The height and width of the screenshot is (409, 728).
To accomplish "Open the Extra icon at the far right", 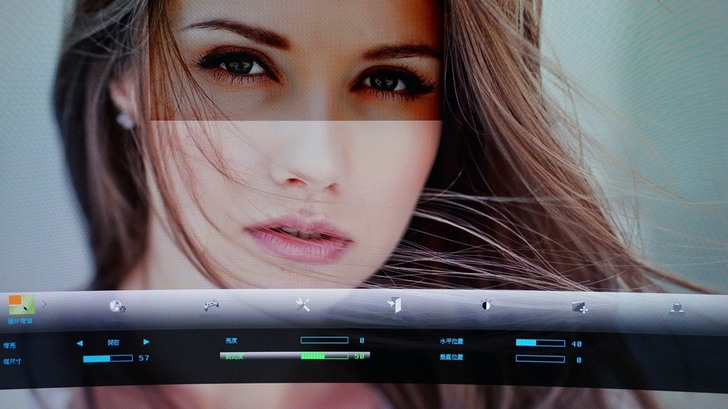I will [x=676, y=309].
